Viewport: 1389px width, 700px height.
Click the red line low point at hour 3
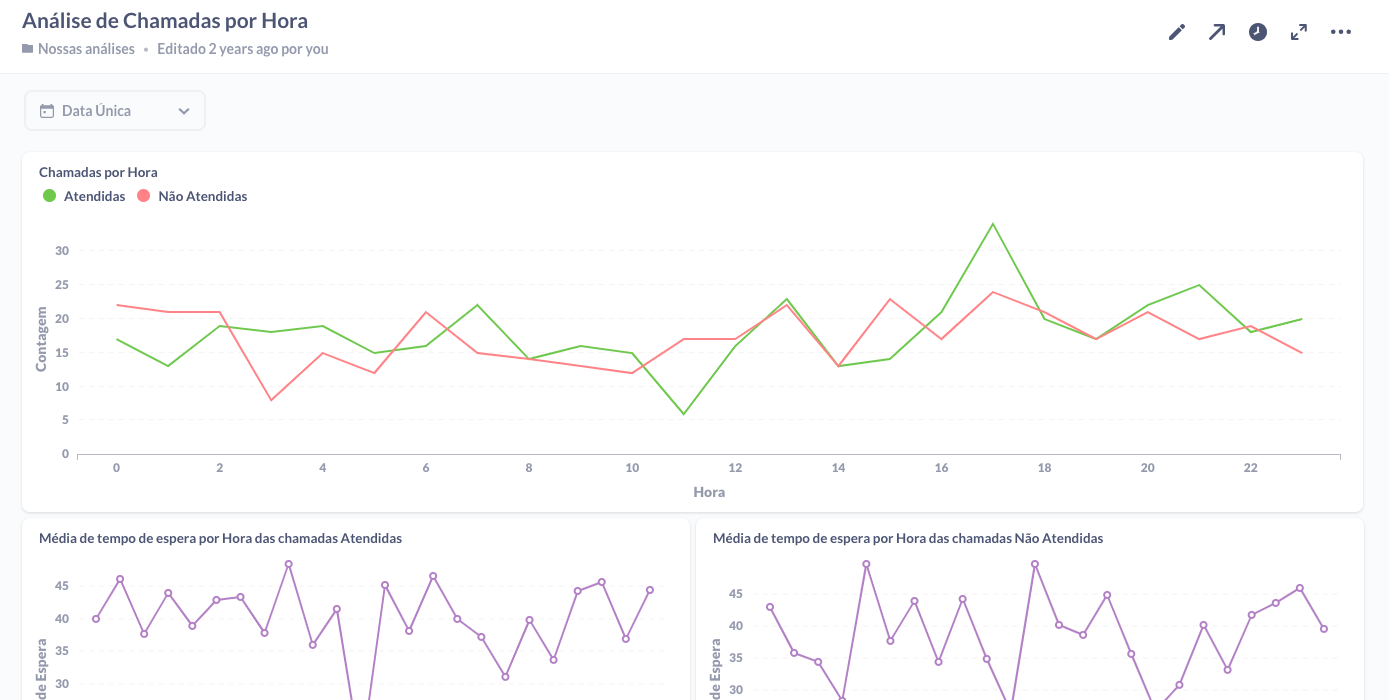(x=271, y=400)
